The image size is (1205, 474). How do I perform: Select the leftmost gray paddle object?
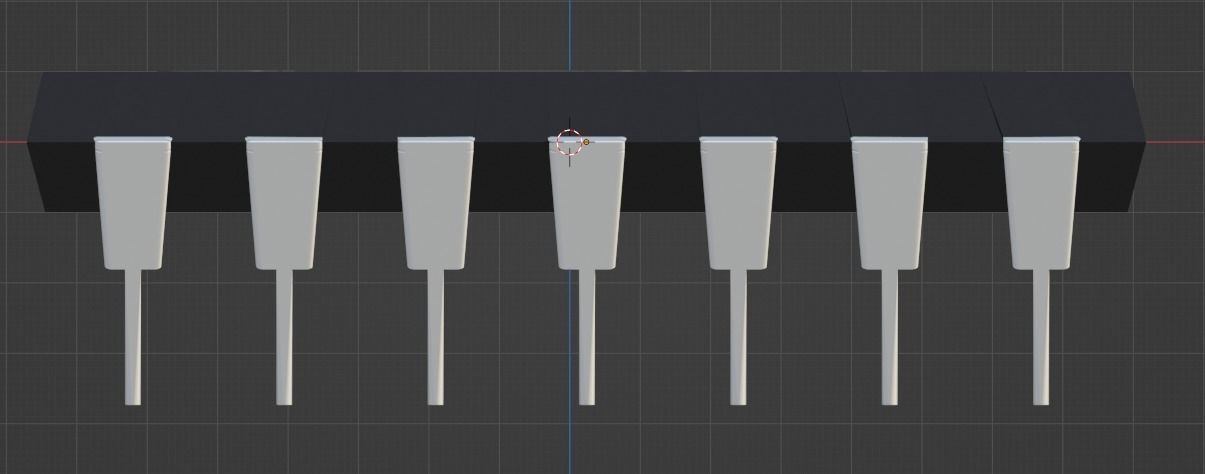132,270
